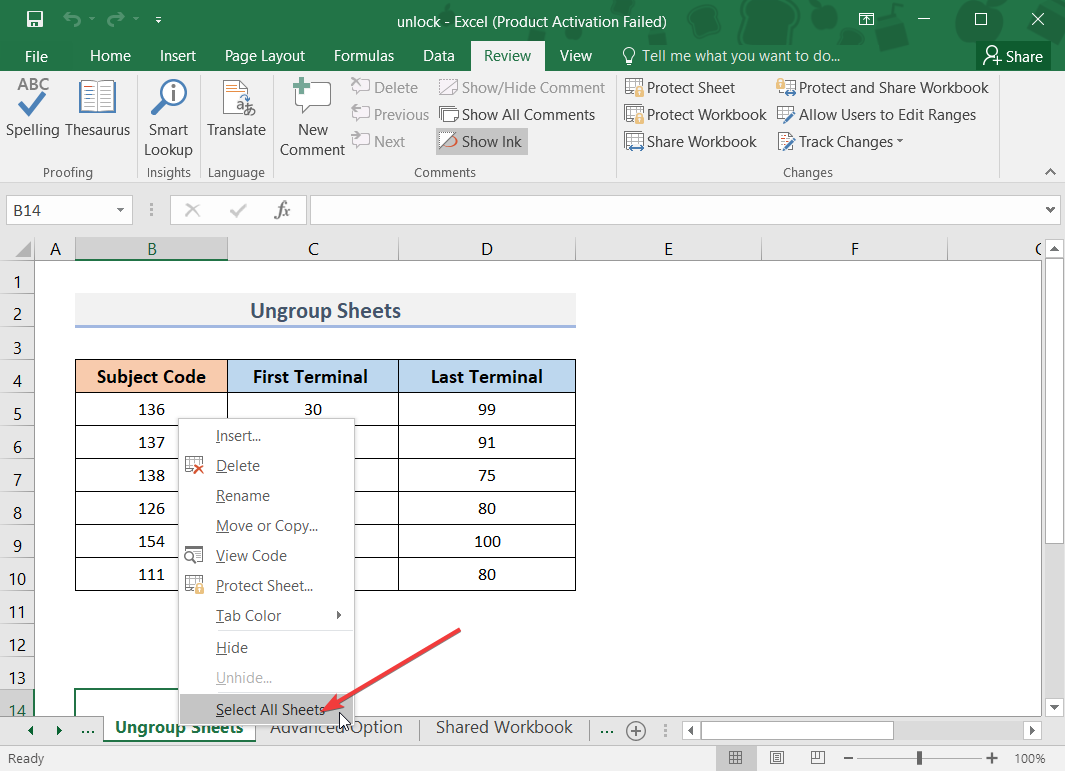Image resolution: width=1065 pixels, height=771 pixels.
Task: Click Allow Users to Edit Ranges
Action: pyautogui.click(x=877, y=115)
